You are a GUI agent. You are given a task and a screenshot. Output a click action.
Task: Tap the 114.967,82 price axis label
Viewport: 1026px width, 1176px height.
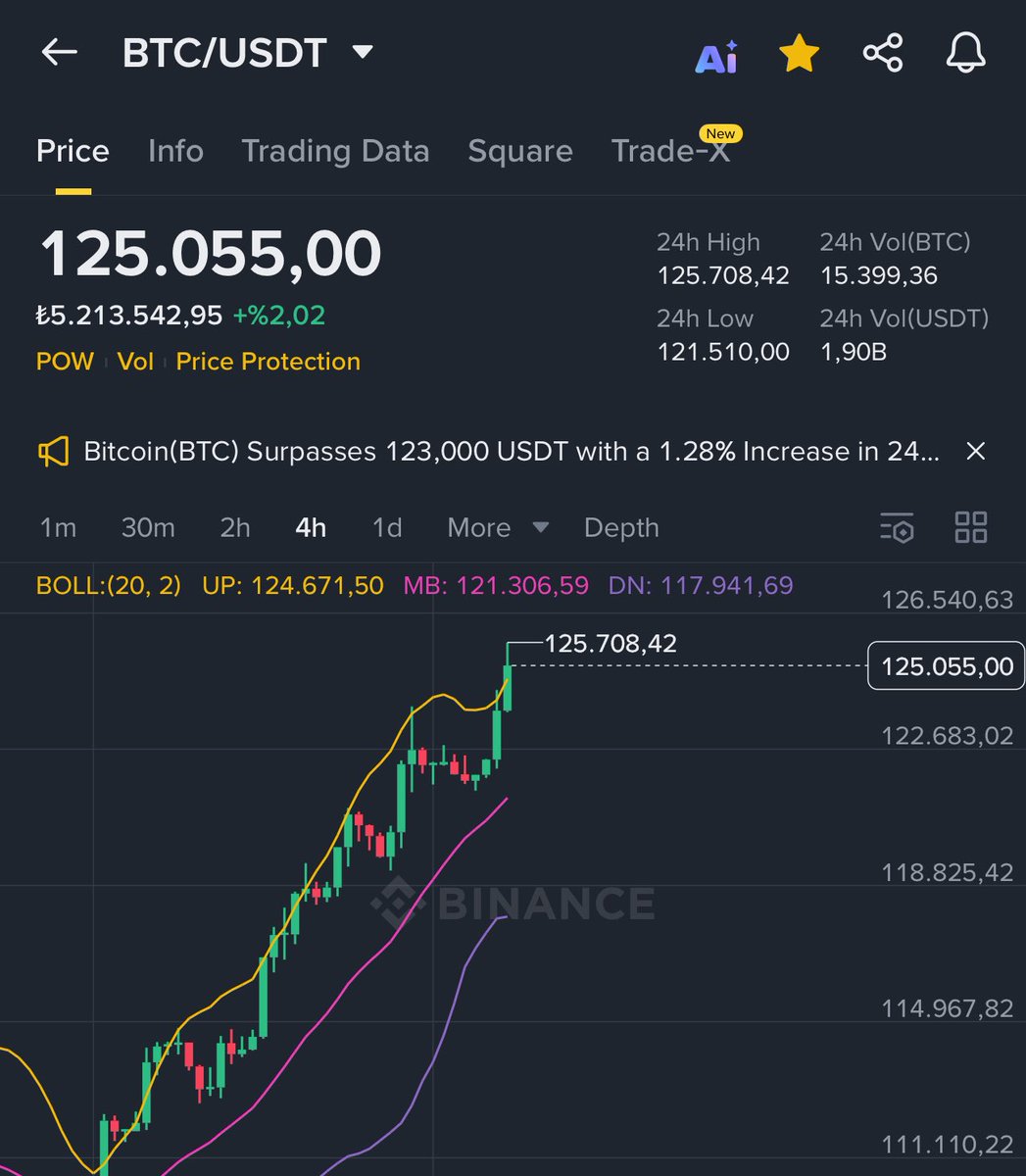click(948, 1008)
